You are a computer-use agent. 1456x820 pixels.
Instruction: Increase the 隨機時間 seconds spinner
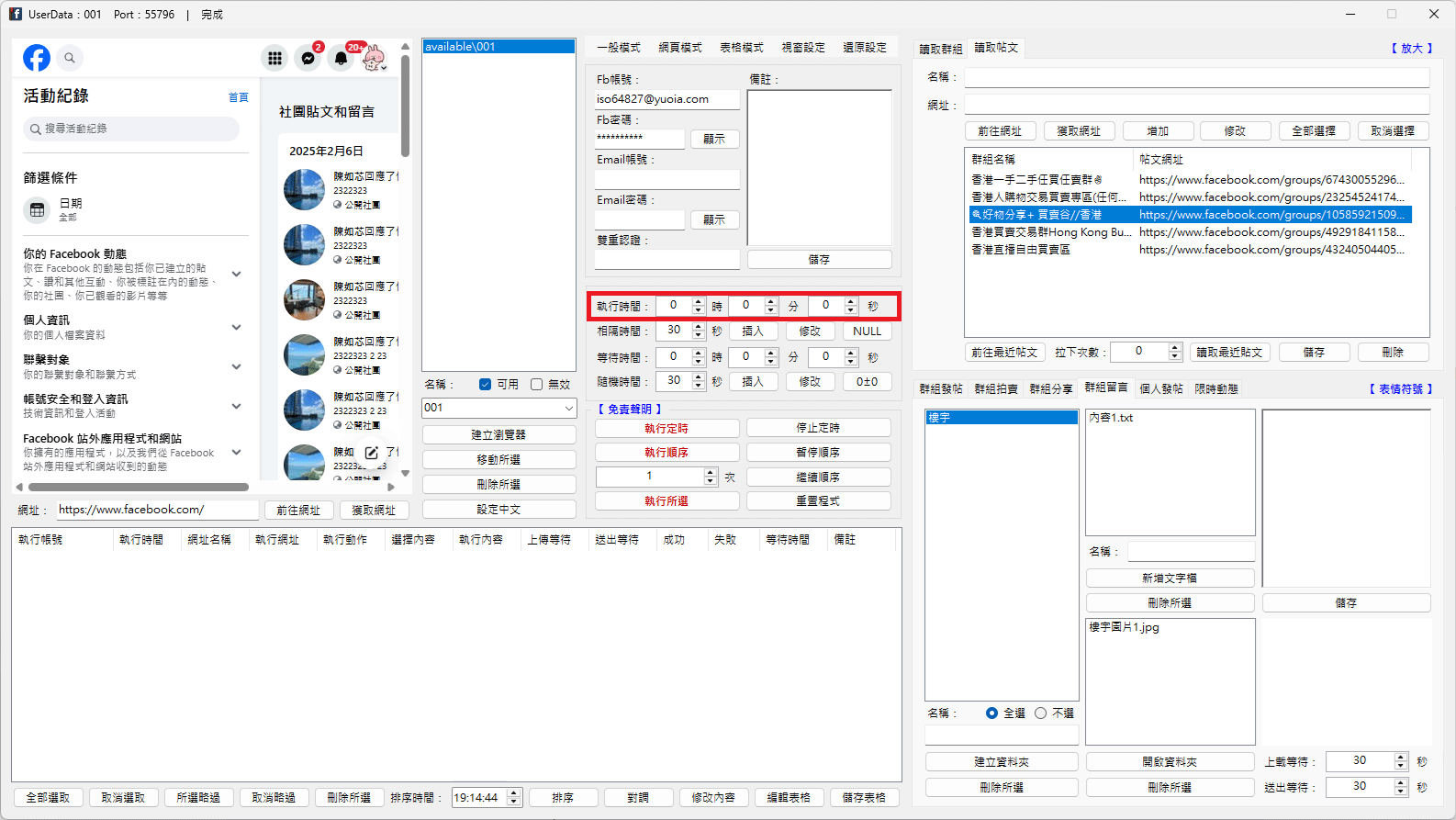tap(699, 376)
